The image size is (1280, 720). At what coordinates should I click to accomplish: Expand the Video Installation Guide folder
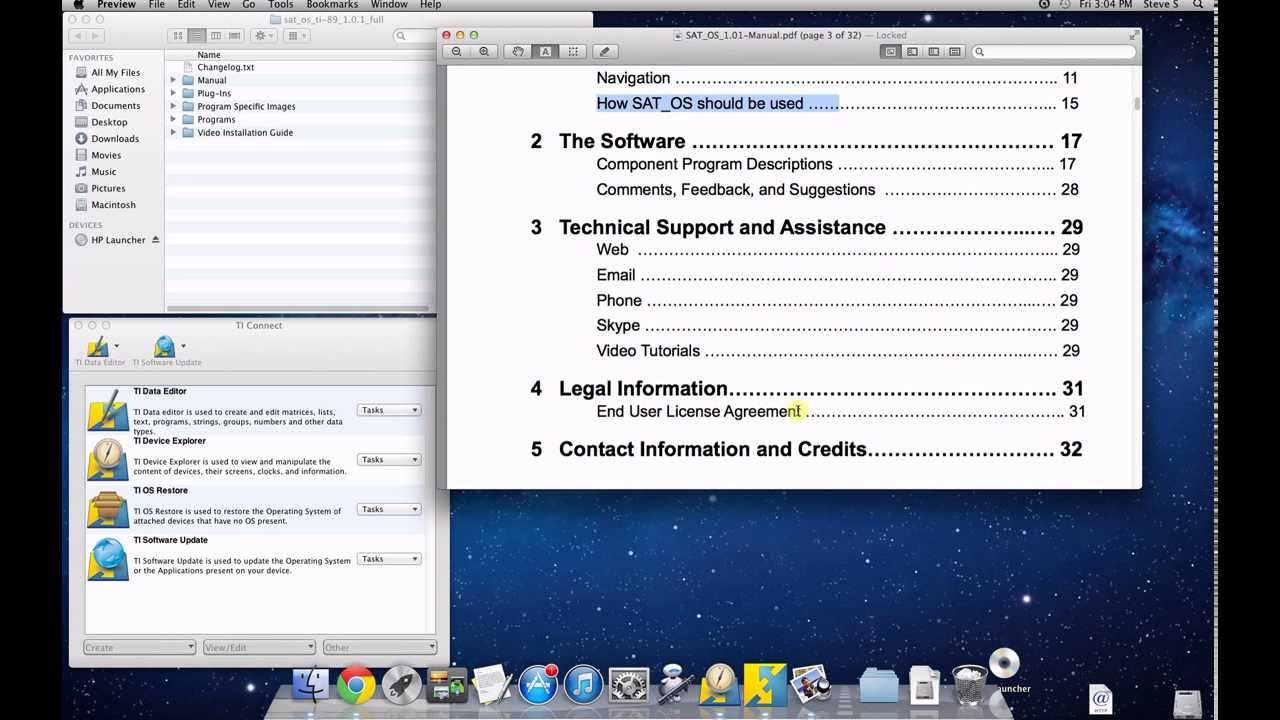[x=173, y=132]
